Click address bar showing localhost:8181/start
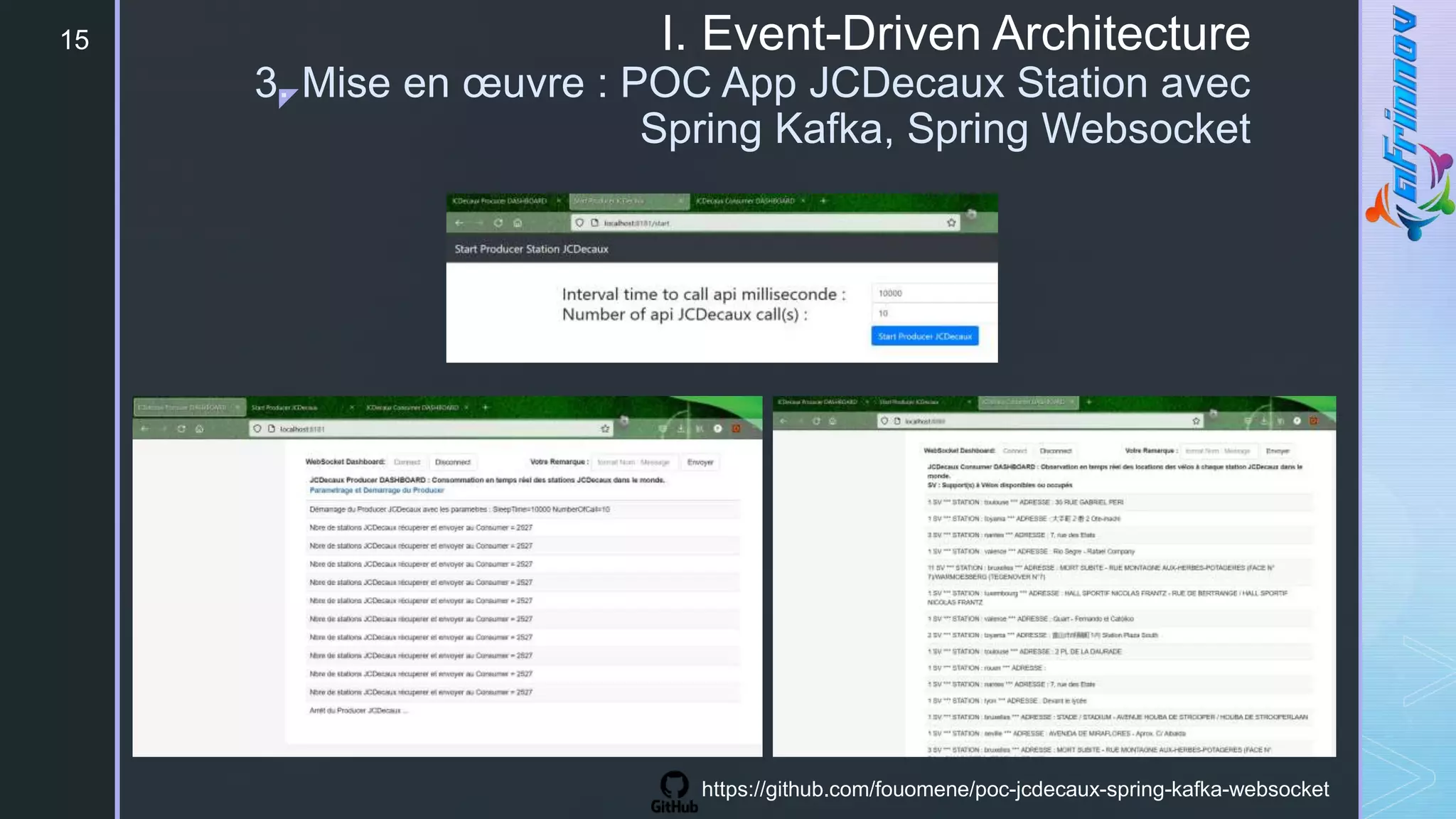The width and height of the screenshot is (1456, 819). (x=764, y=223)
